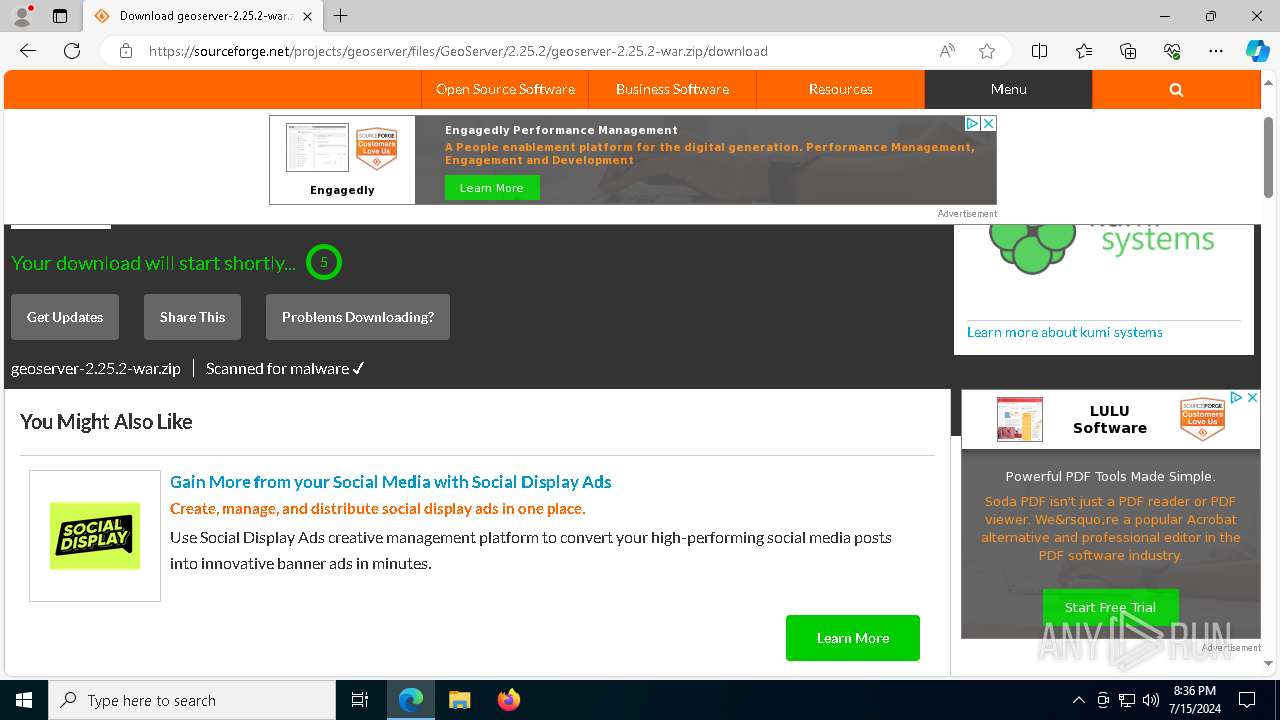Close the Engagedly banner ad
Screen dimensions: 1280x720
point(988,123)
